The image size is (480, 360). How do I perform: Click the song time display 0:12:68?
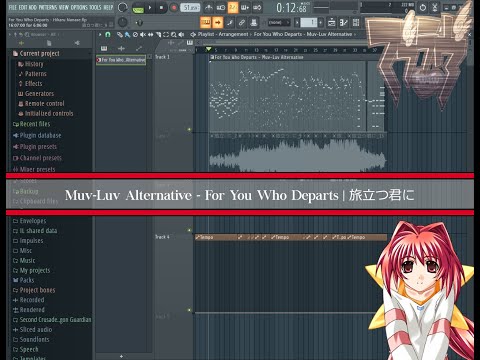(292, 8)
